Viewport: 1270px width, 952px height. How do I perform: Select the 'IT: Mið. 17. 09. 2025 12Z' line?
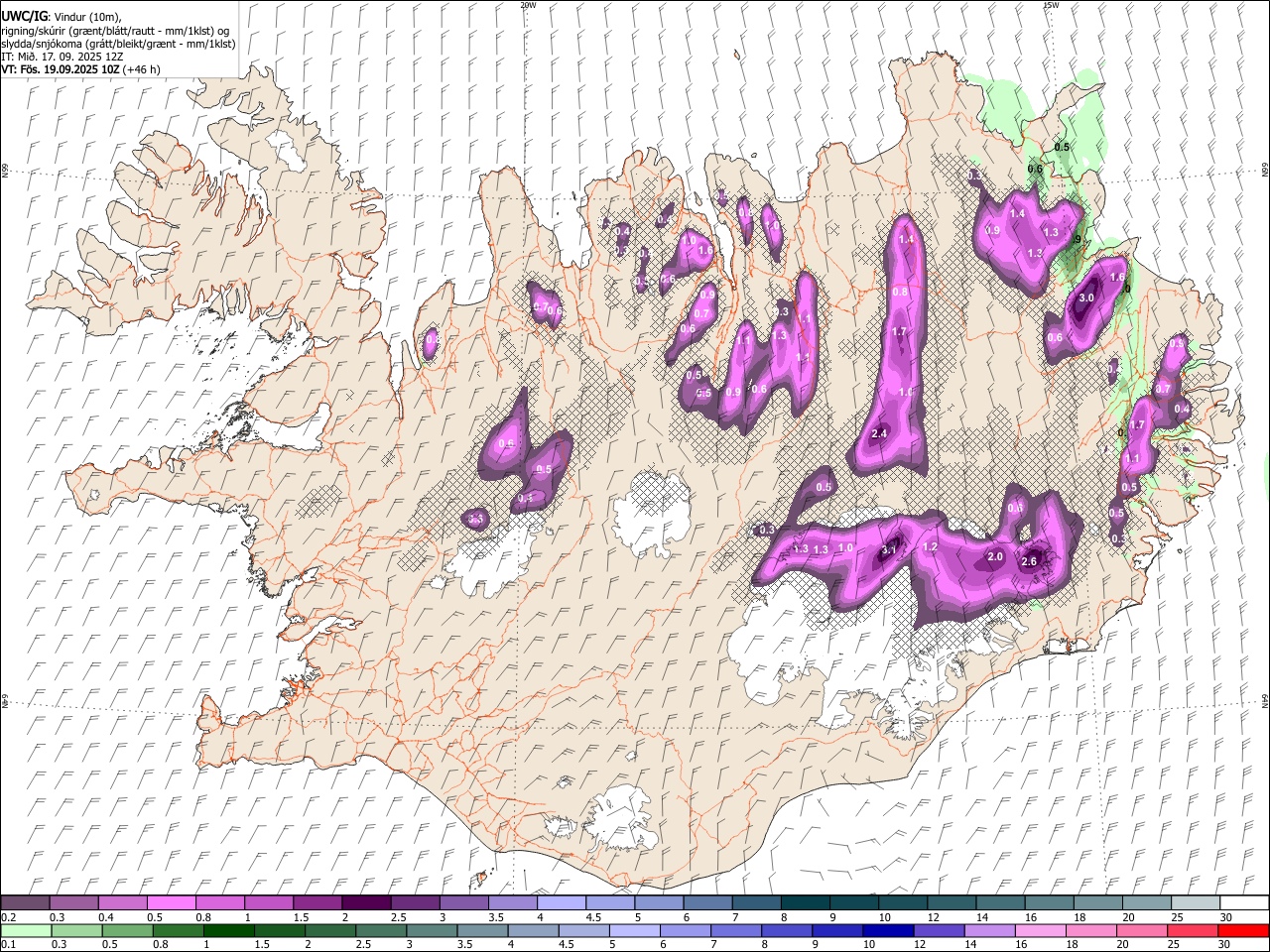(62, 57)
